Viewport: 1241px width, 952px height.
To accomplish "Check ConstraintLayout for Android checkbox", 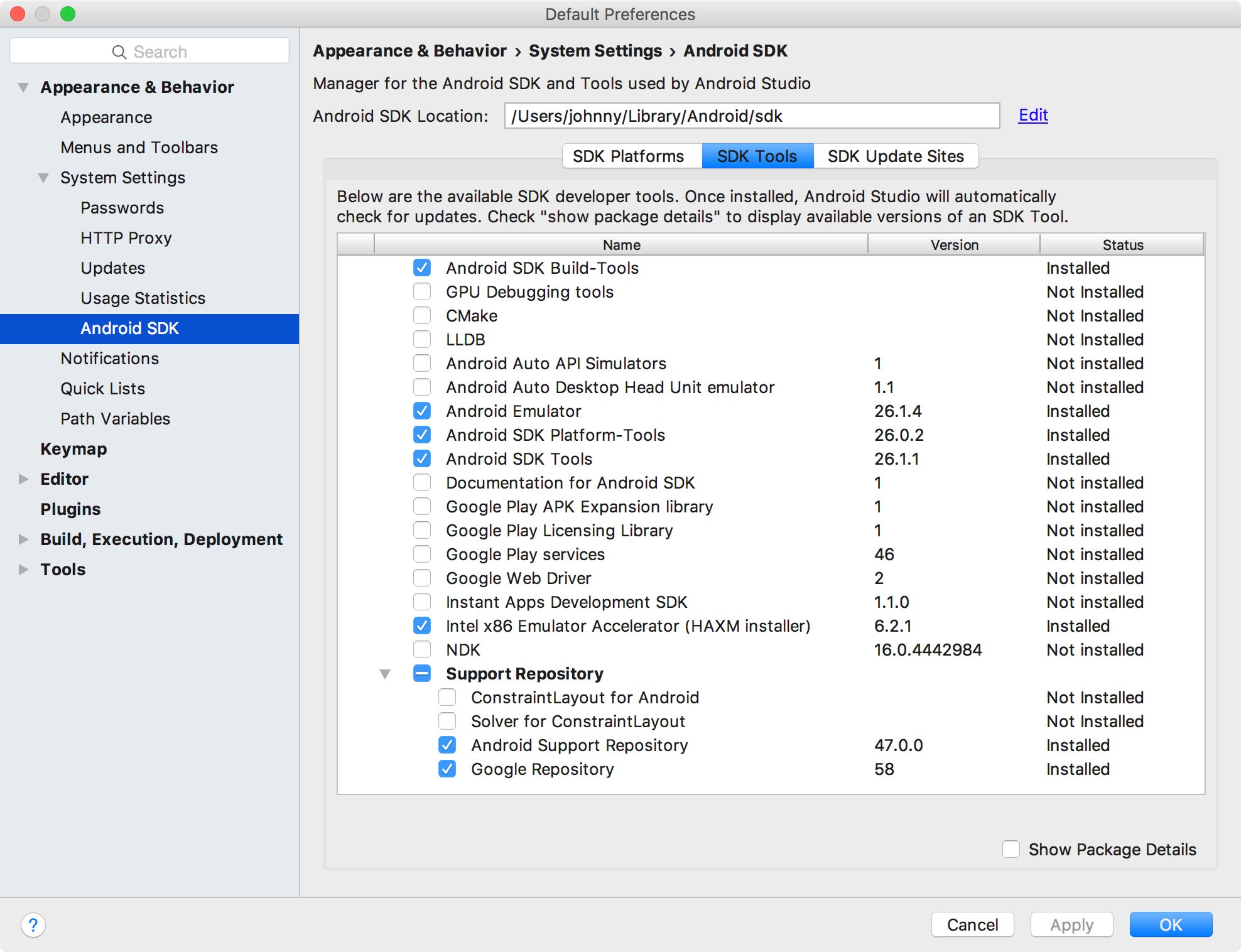I will tap(447, 698).
